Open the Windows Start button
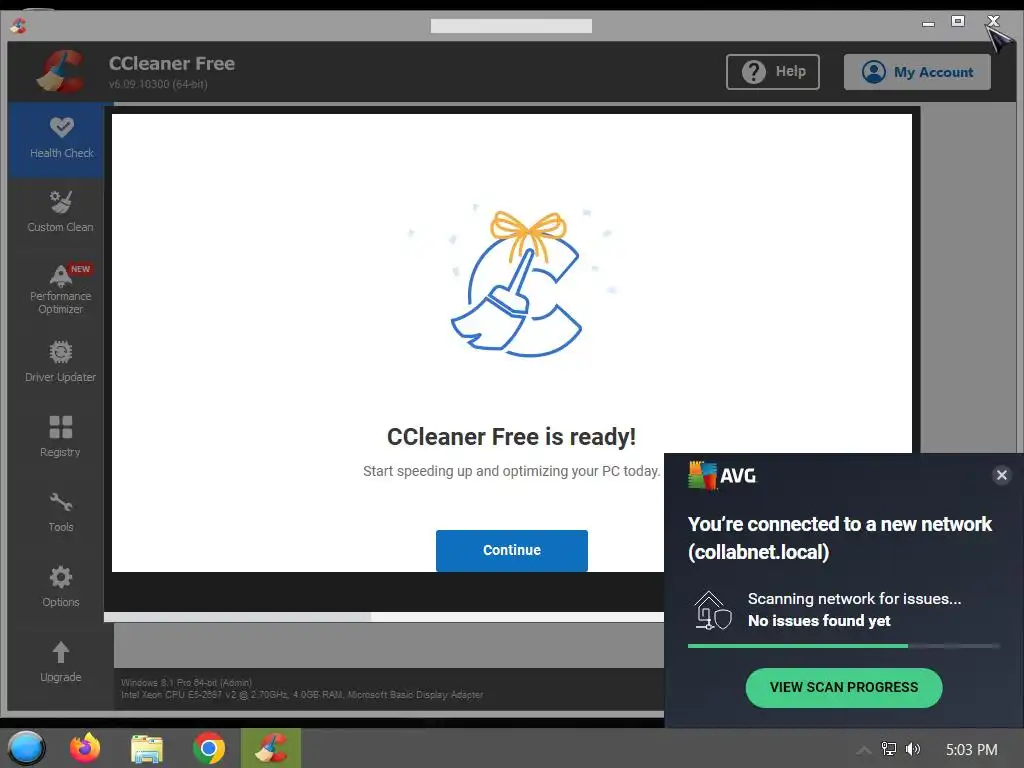Image resolution: width=1024 pixels, height=768 pixels. 26,748
